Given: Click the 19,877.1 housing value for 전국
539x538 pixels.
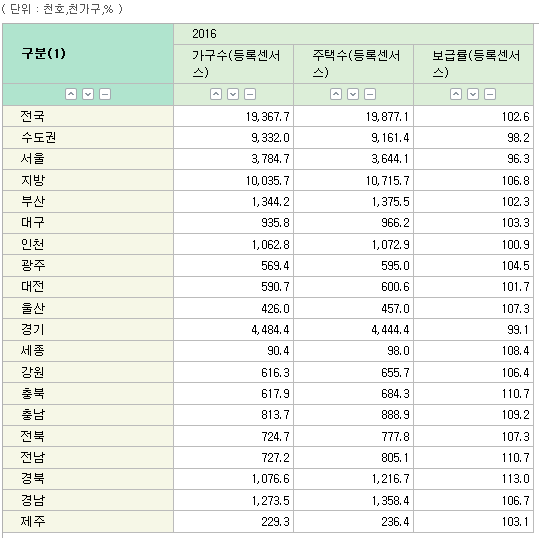Looking at the screenshot, I should coord(387,117).
